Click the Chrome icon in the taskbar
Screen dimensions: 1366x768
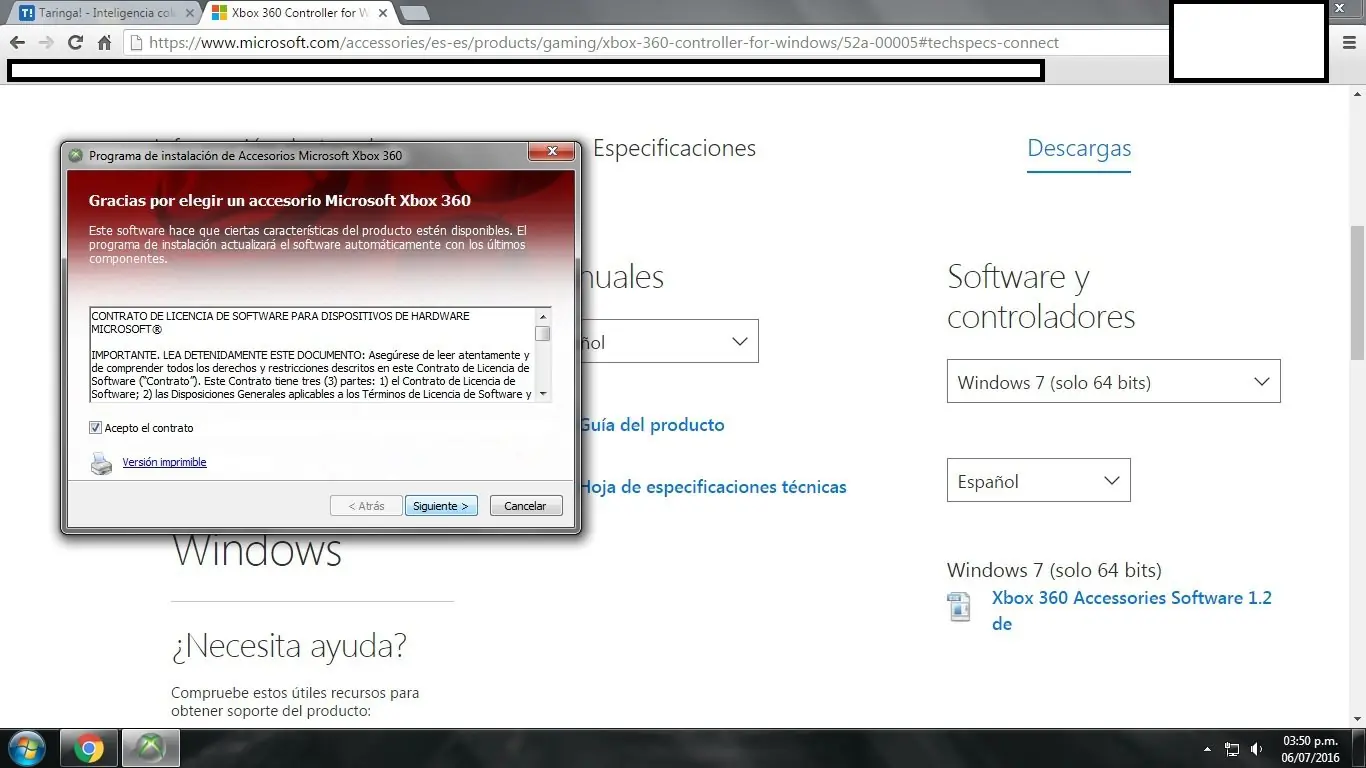(x=89, y=748)
